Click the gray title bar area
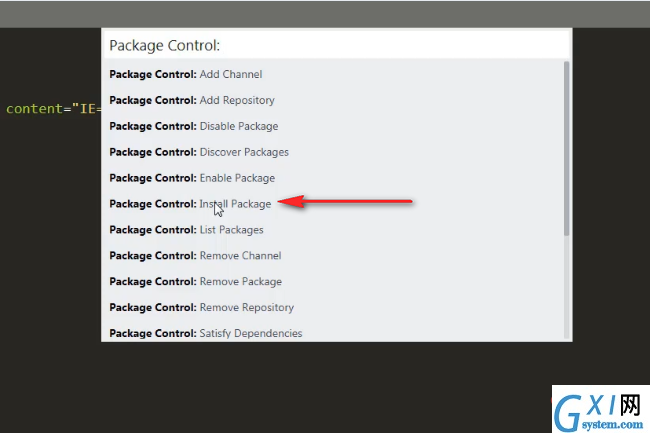650x433 pixels. point(325,14)
